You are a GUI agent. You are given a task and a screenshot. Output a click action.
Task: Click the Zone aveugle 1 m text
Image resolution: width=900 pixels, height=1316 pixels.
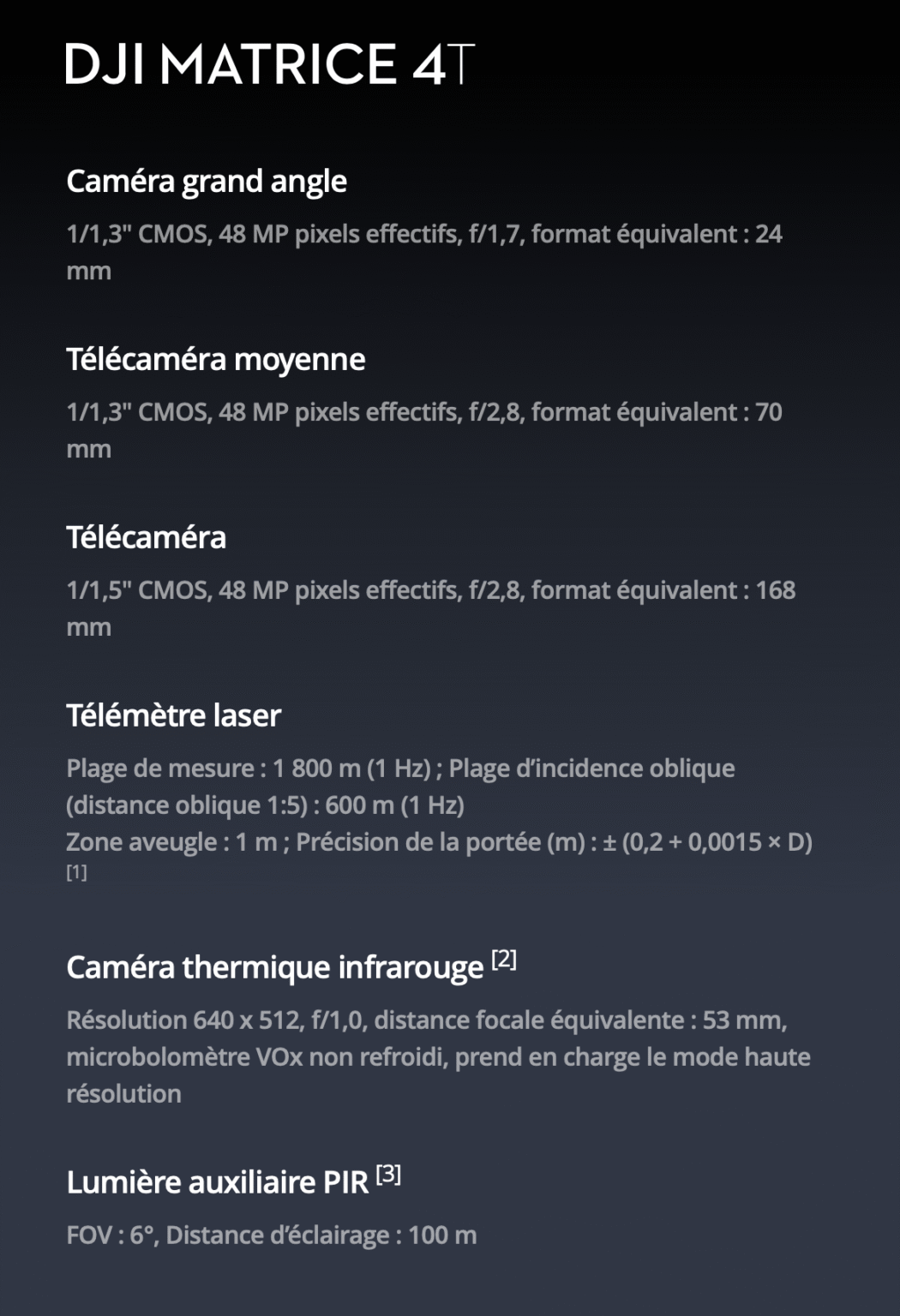coord(171,842)
